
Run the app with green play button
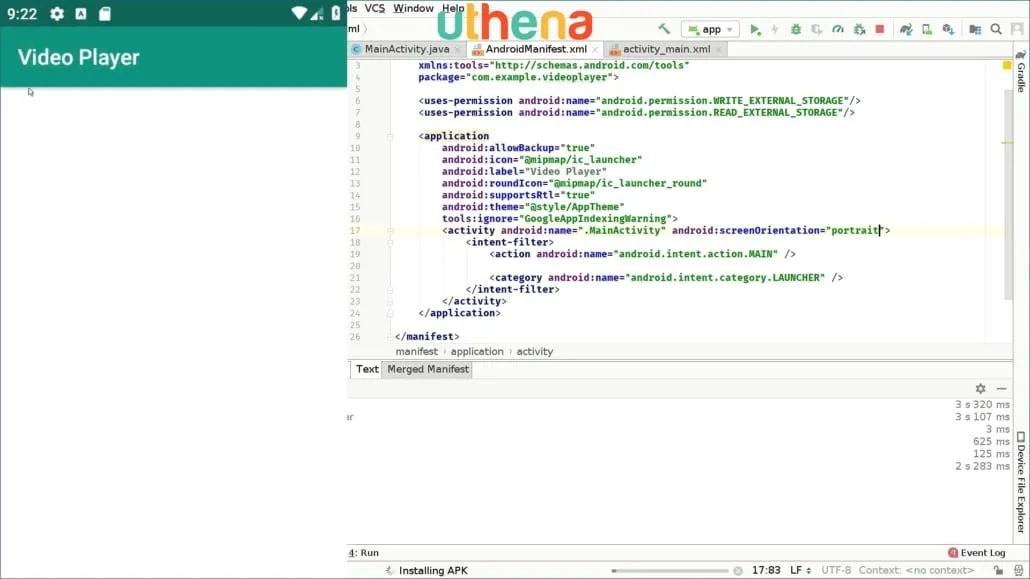pyautogui.click(x=755, y=30)
